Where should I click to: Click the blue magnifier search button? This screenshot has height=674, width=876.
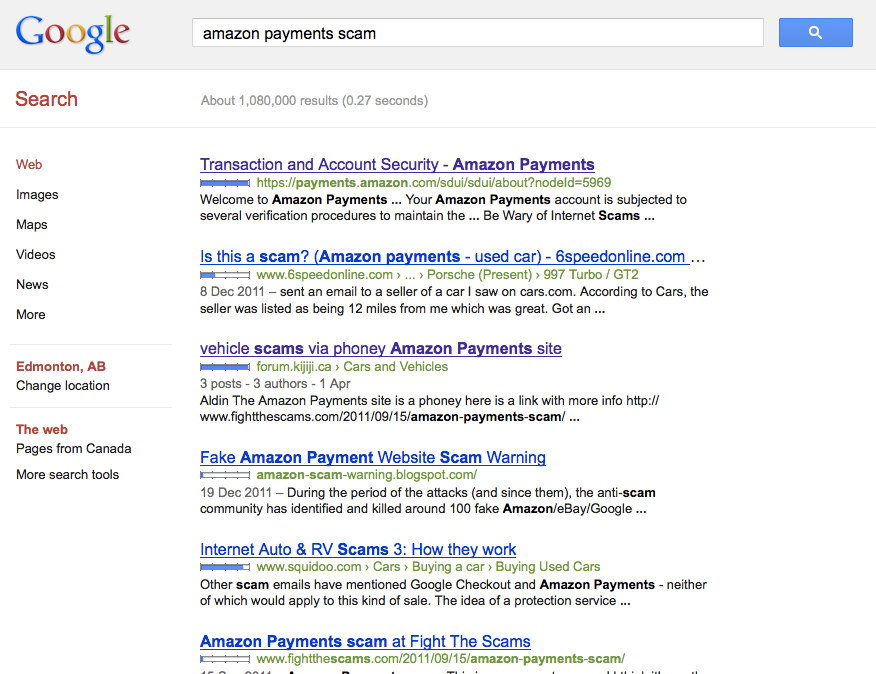pos(816,32)
